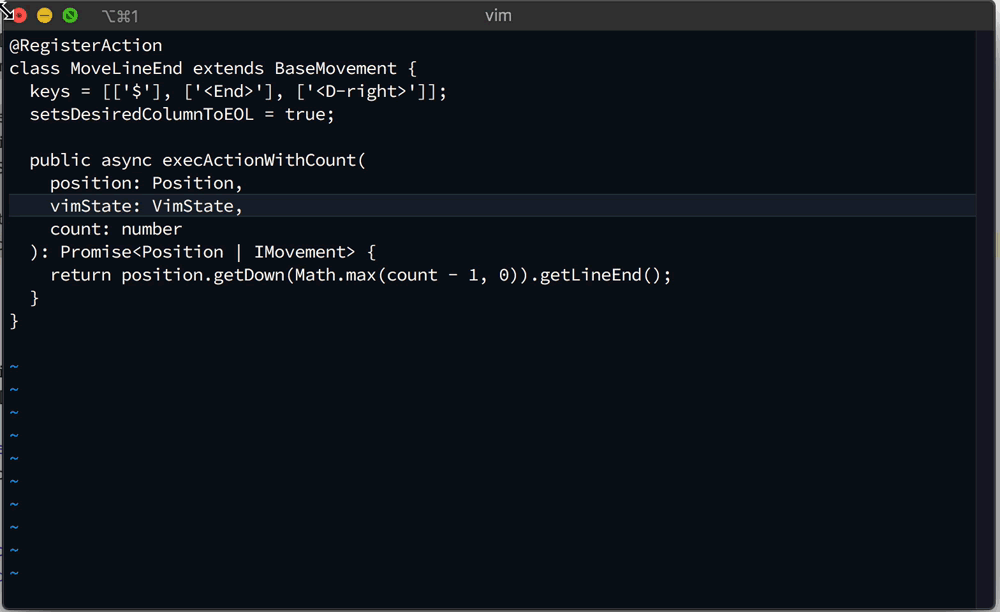Screen dimensions: 1000x612
Task: Click "position.getDown(" in return statement
Action: 207,275
